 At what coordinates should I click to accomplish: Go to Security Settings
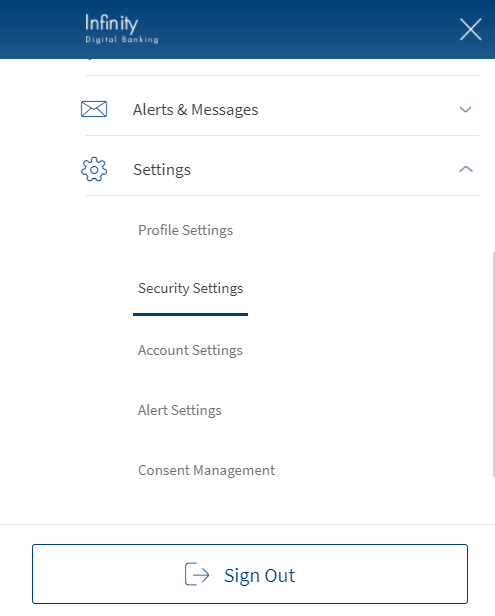click(x=191, y=288)
